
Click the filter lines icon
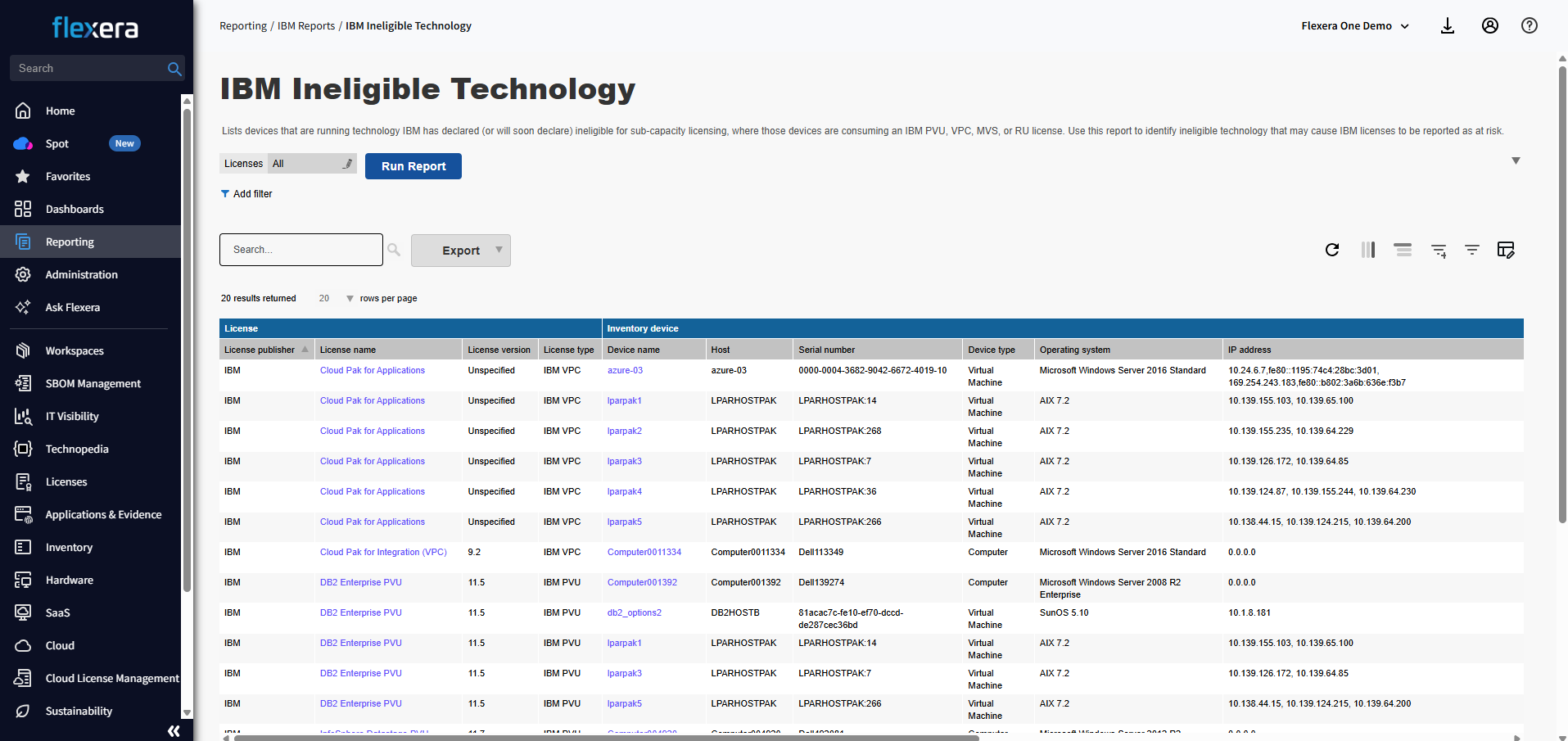click(1472, 250)
